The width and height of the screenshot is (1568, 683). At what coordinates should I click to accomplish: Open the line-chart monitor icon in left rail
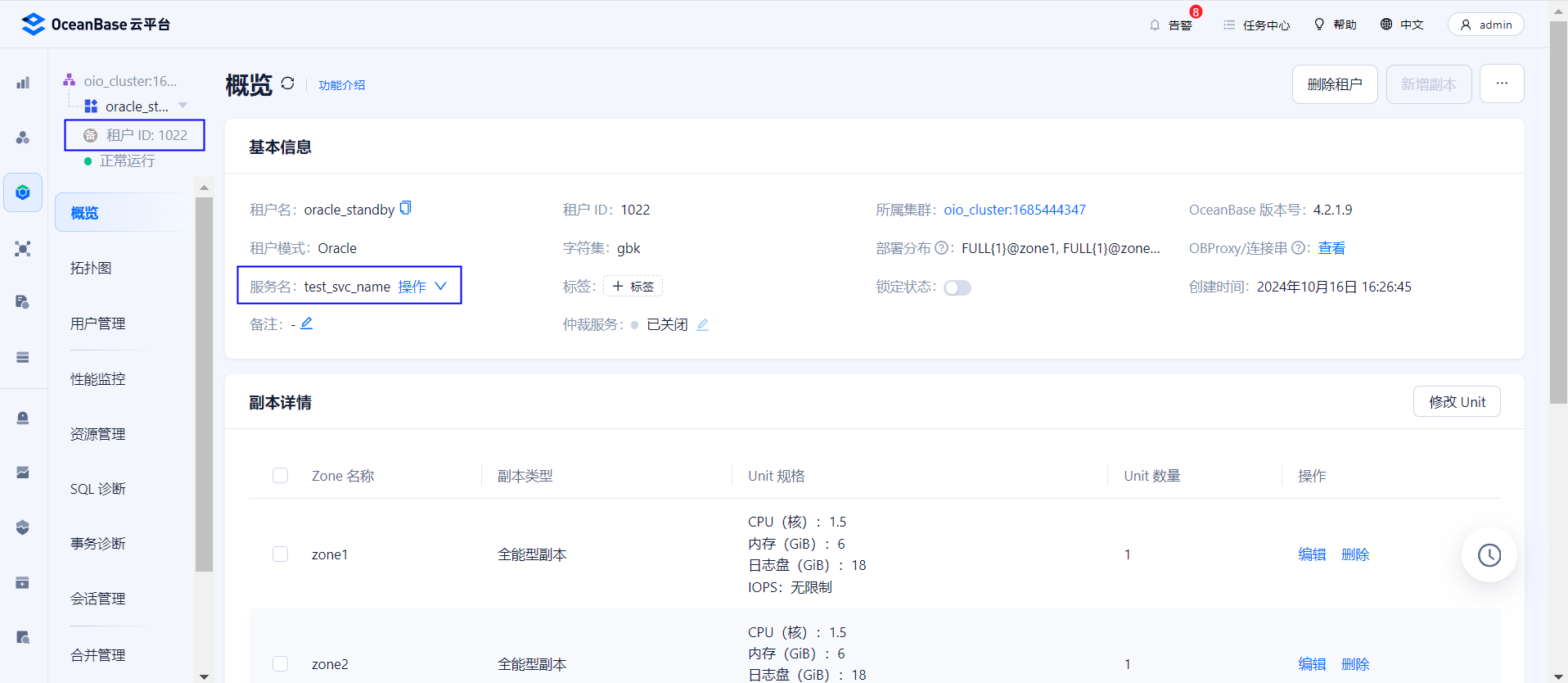pos(23,473)
